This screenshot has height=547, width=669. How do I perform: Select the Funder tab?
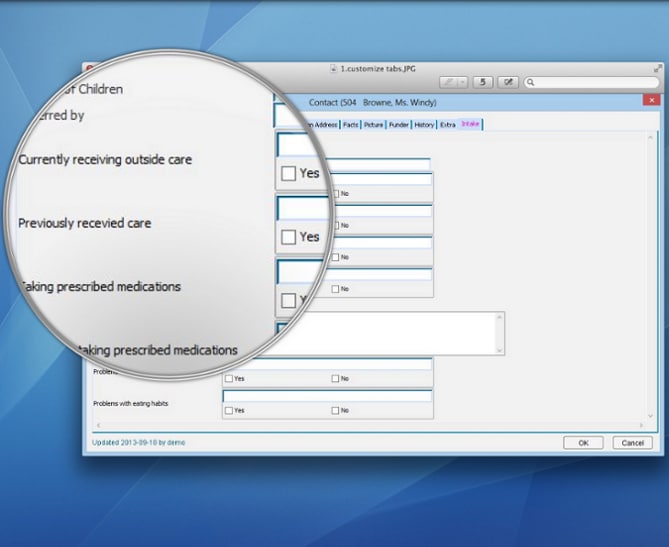(399, 125)
